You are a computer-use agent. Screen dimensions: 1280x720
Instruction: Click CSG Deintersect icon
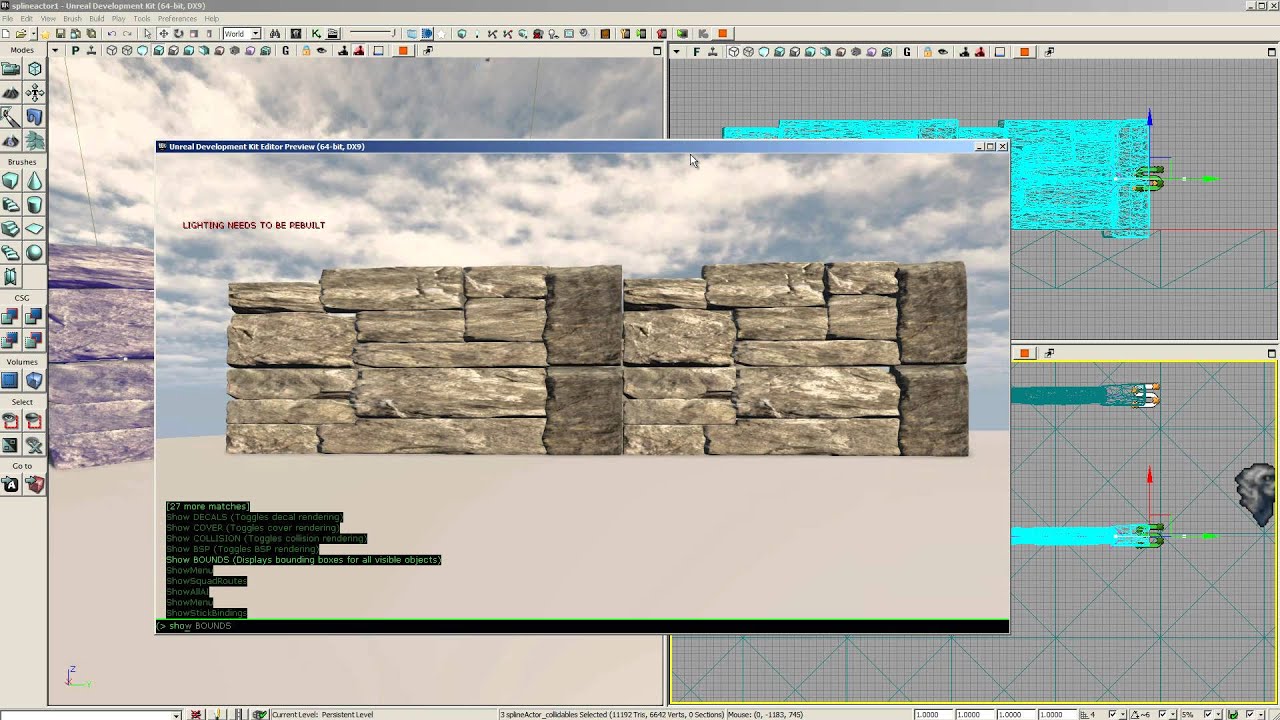(x=34, y=341)
